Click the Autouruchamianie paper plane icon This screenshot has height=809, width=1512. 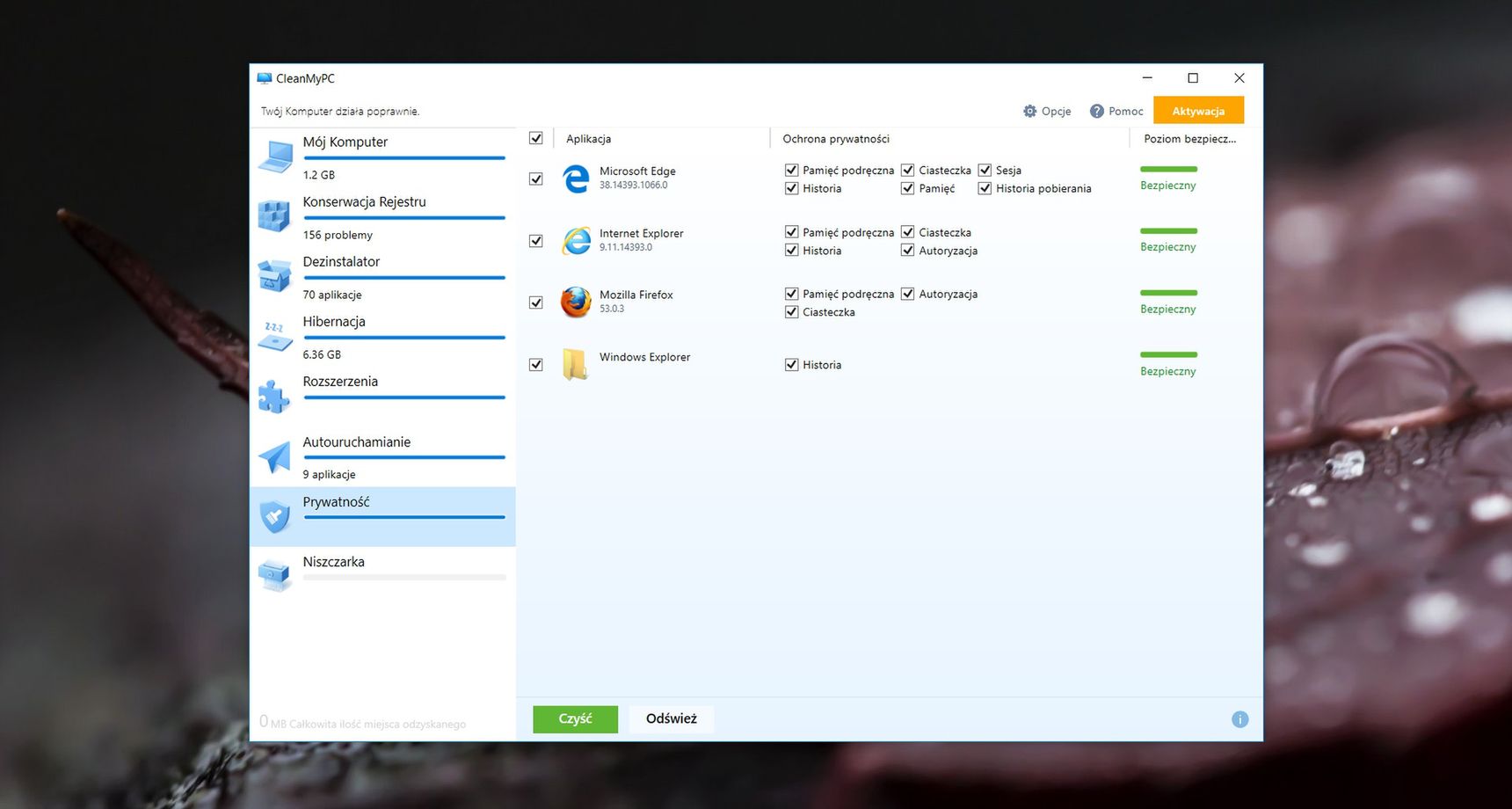tap(274, 456)
